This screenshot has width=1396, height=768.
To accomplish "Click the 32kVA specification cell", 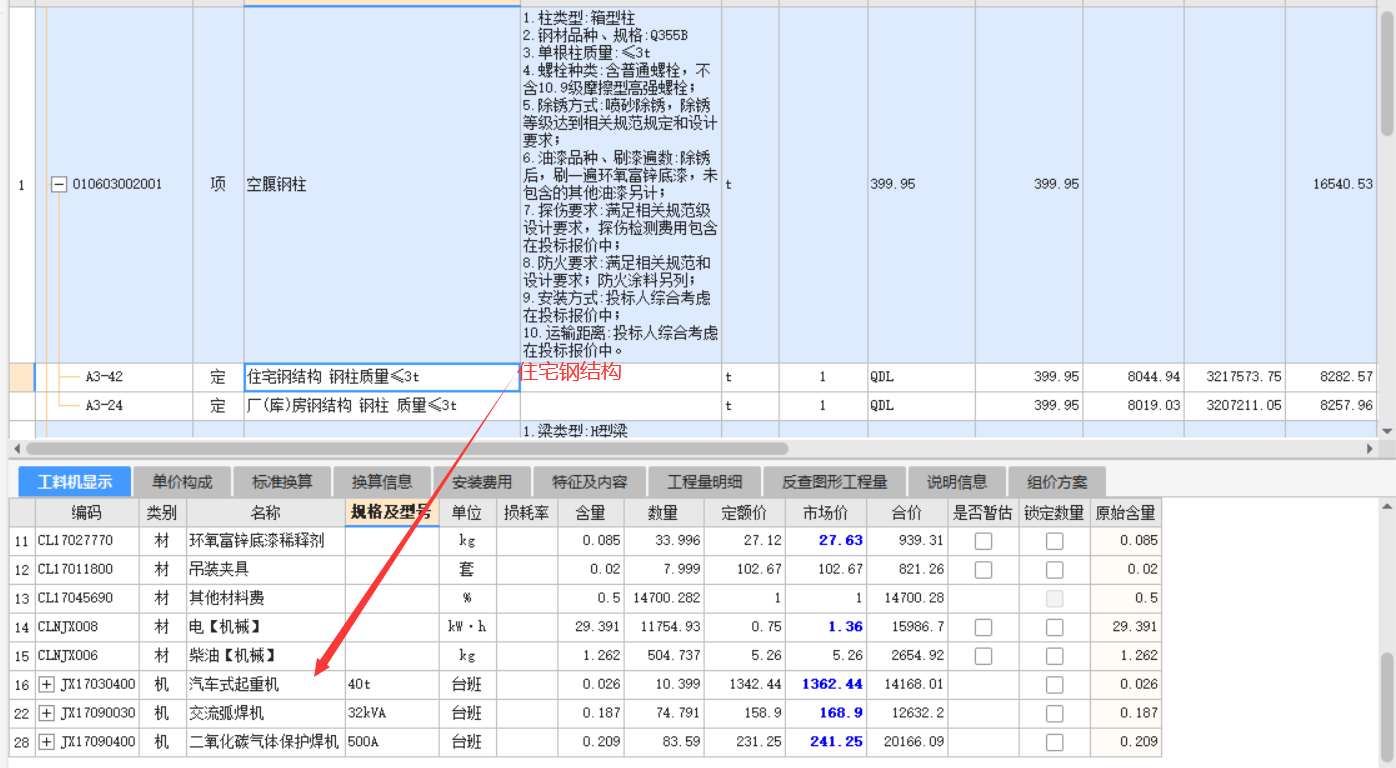I will (392, 714).
